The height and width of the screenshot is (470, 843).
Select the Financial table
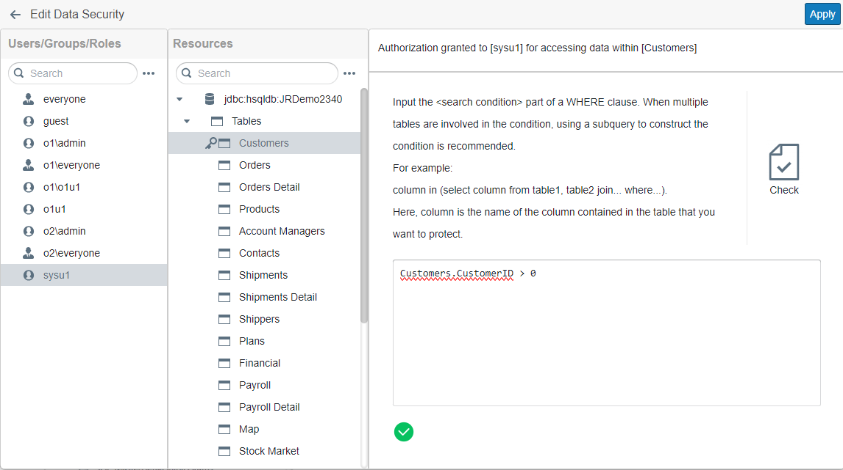[x=260, y=364]
